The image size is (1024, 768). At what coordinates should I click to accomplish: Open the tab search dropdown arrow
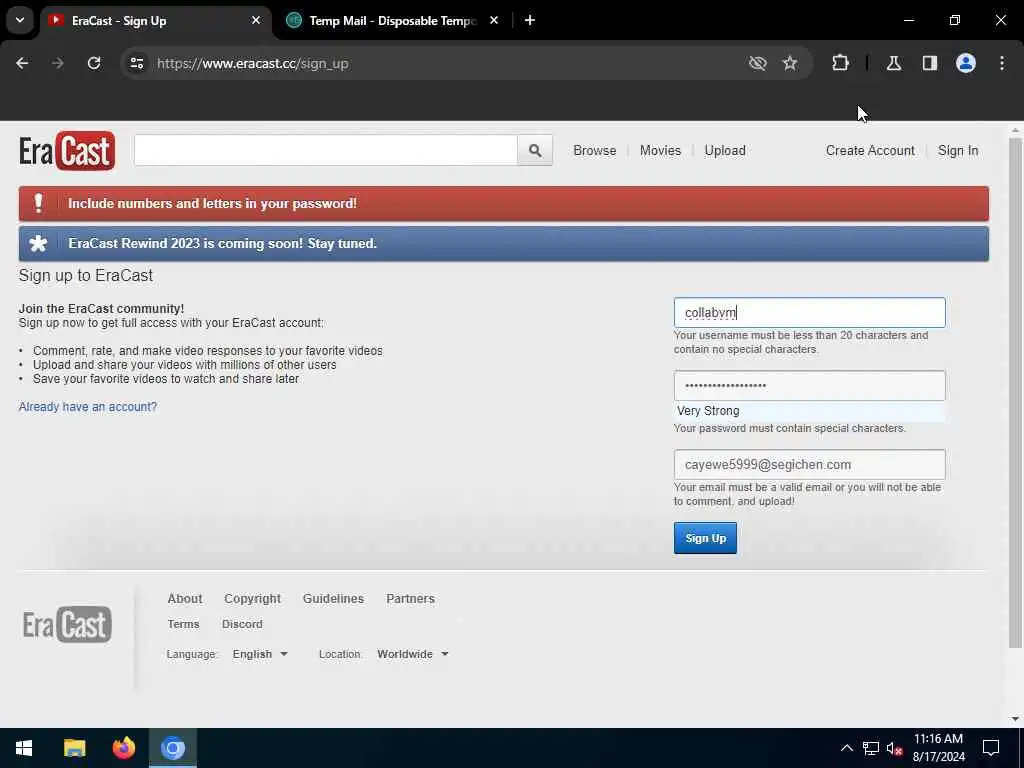[x=20, y=20]
